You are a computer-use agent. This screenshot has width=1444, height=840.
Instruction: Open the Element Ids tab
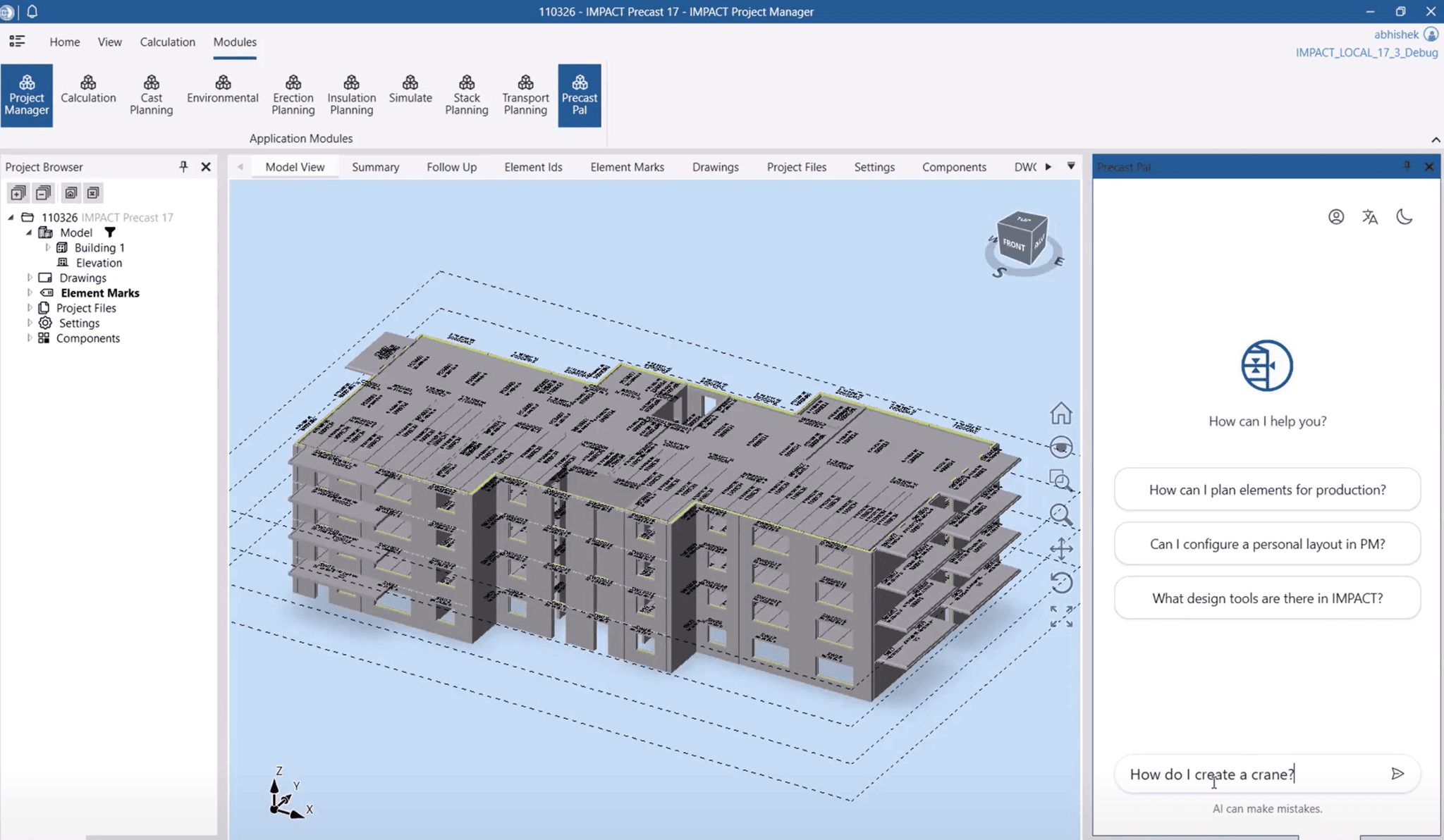534,167
